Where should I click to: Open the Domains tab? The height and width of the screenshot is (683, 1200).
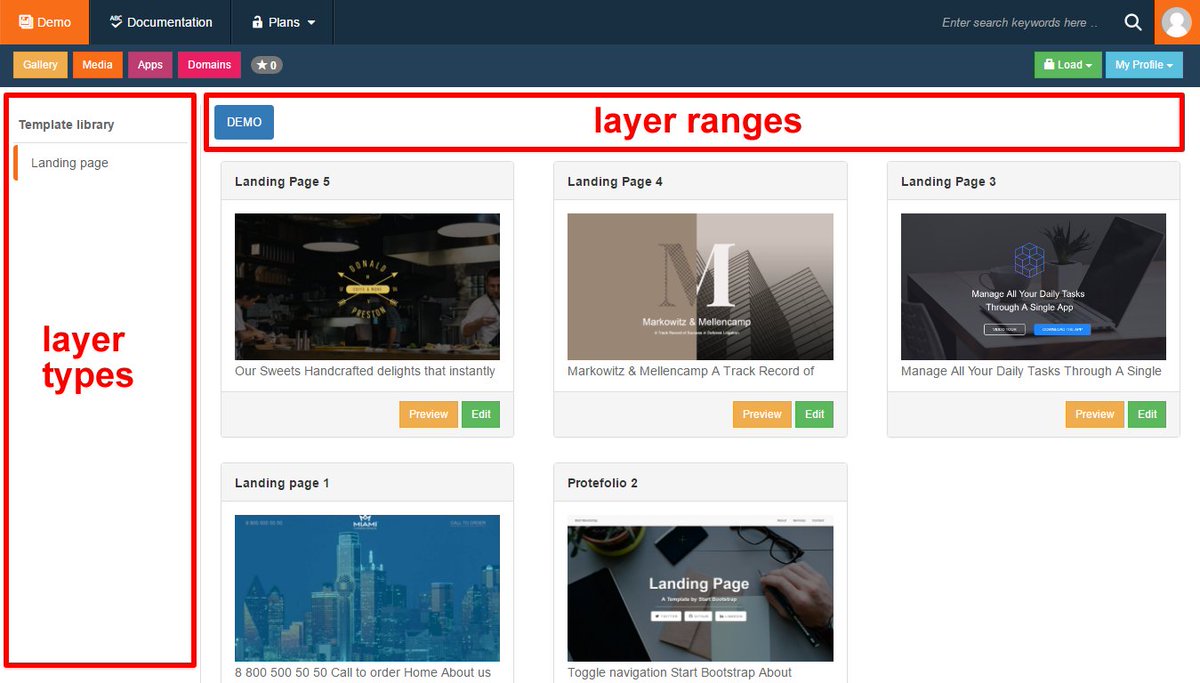[x=209, y=65]
